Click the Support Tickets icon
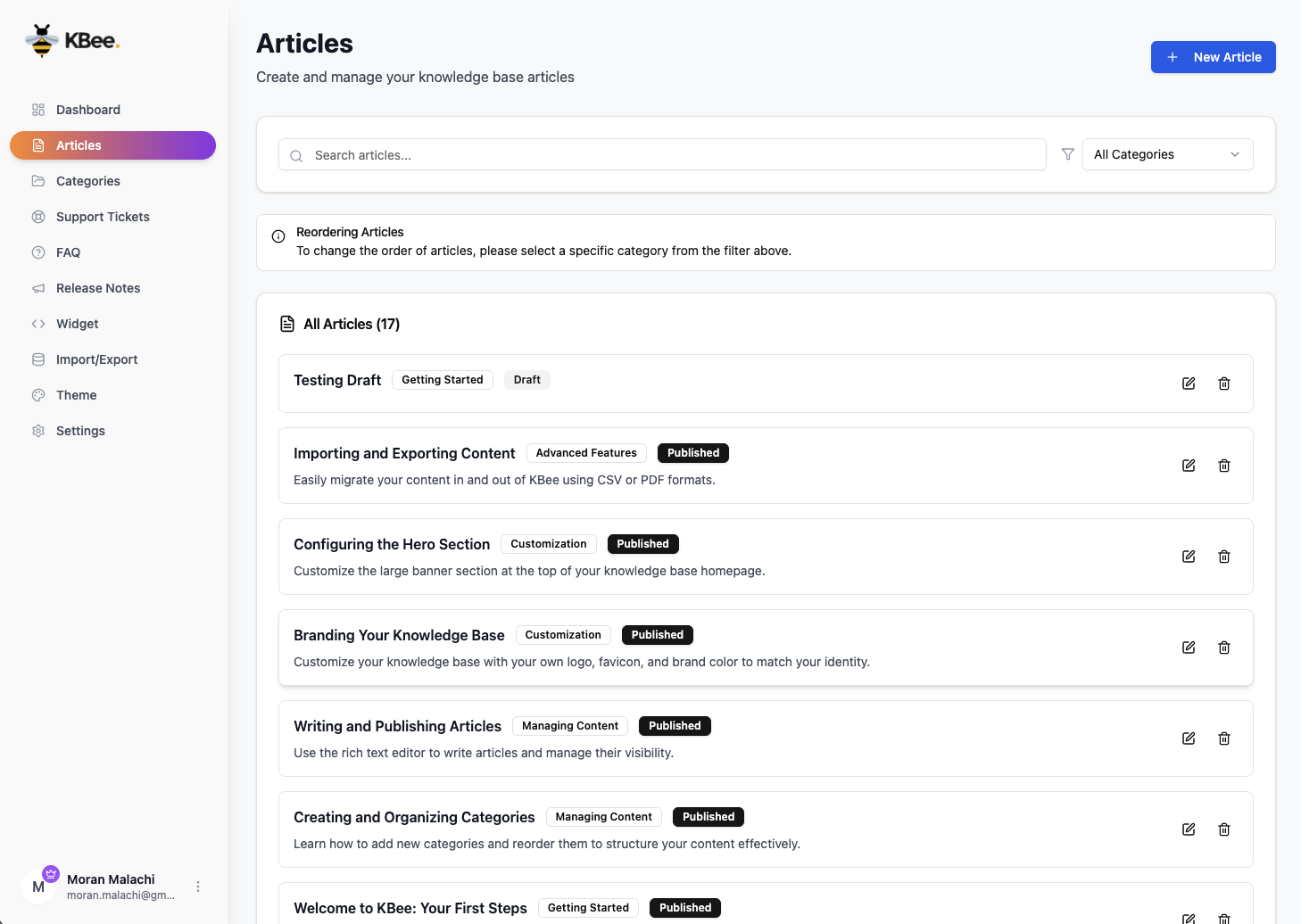 37,216
